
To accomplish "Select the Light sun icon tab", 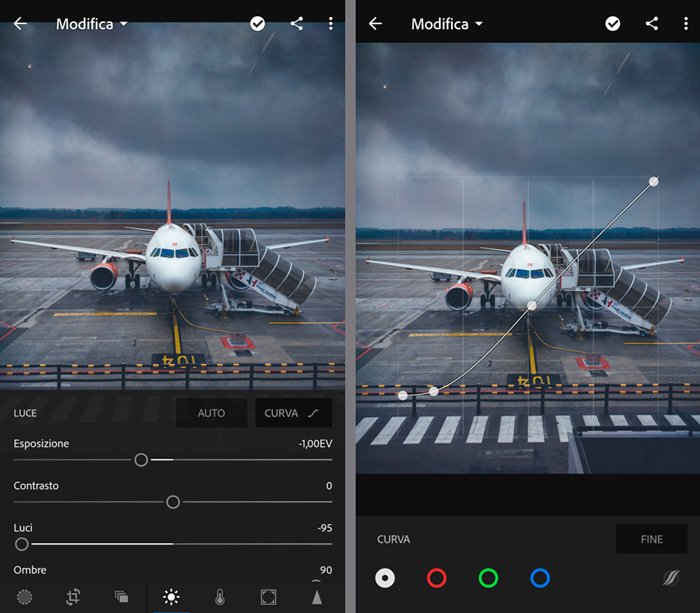I will [x=171, y=597].
